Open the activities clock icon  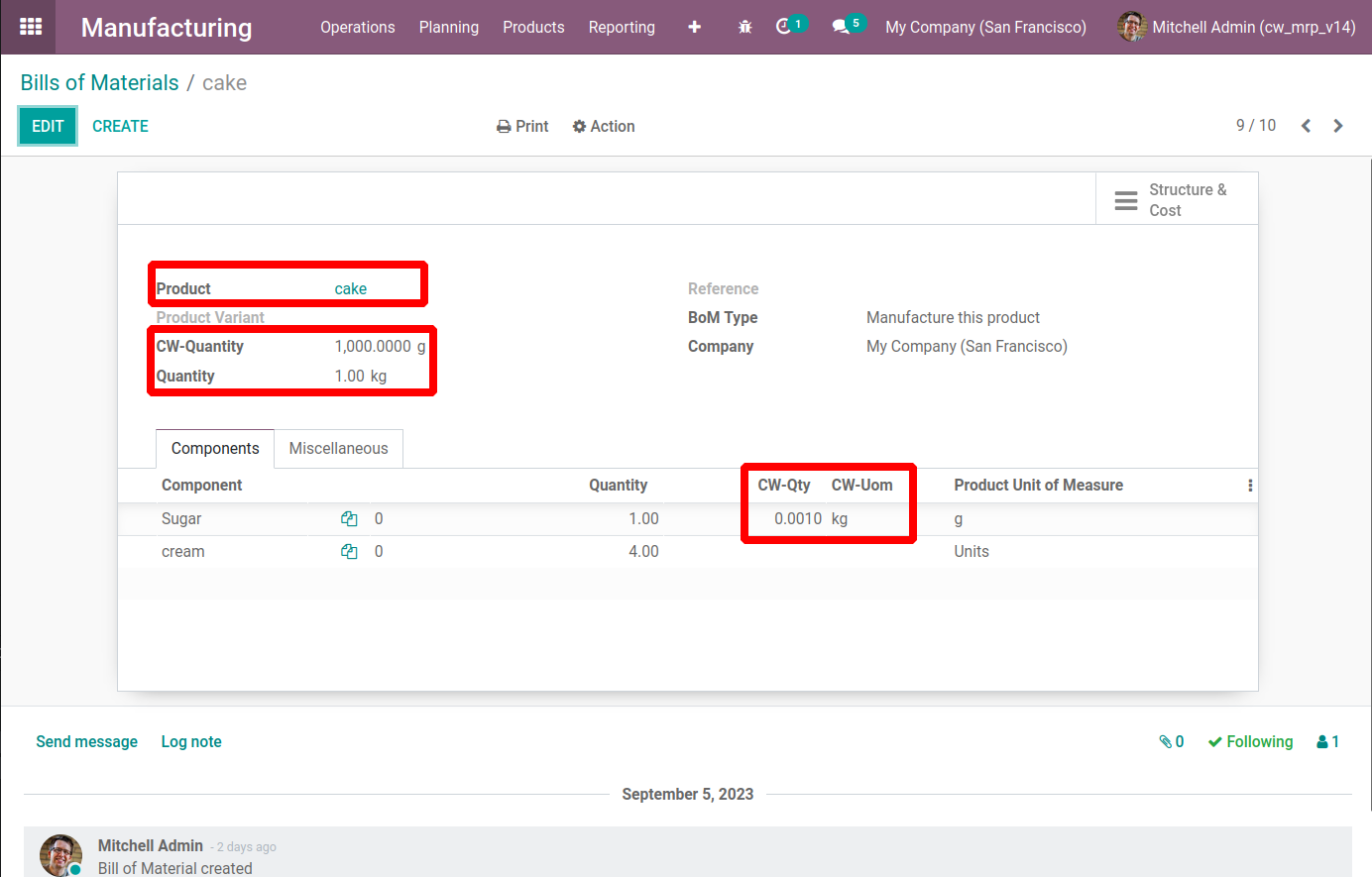tap(784, 27)
